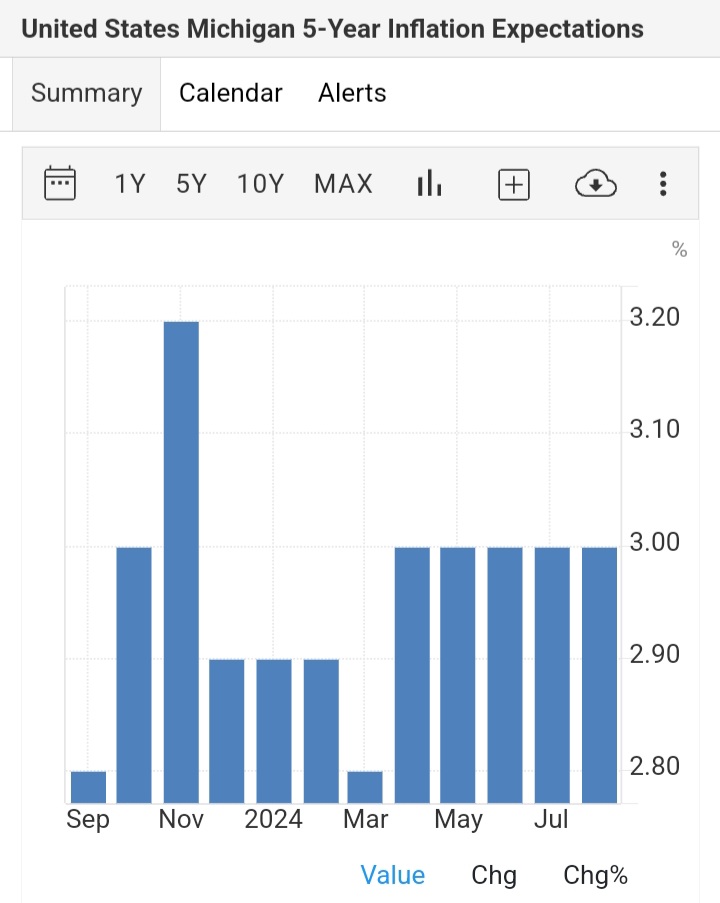
Task: Click the September 2.80 bar
Action: 88,787
